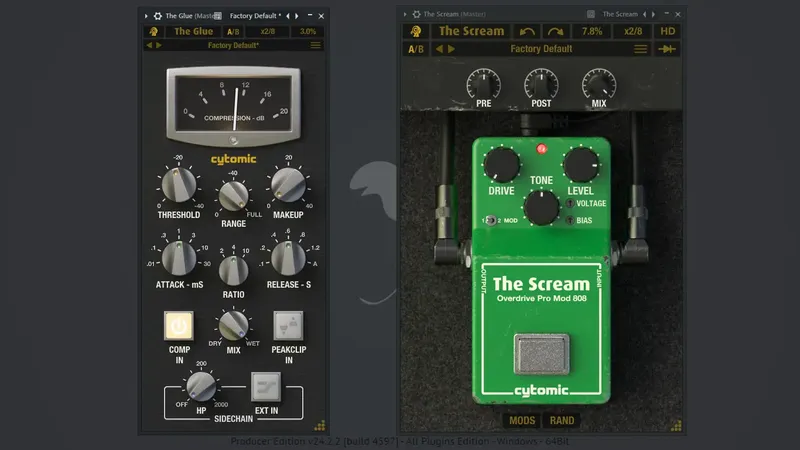Go to previous preset in The Glue preset bar
Screen dimensions: 800x450
(x=149, y=45)
